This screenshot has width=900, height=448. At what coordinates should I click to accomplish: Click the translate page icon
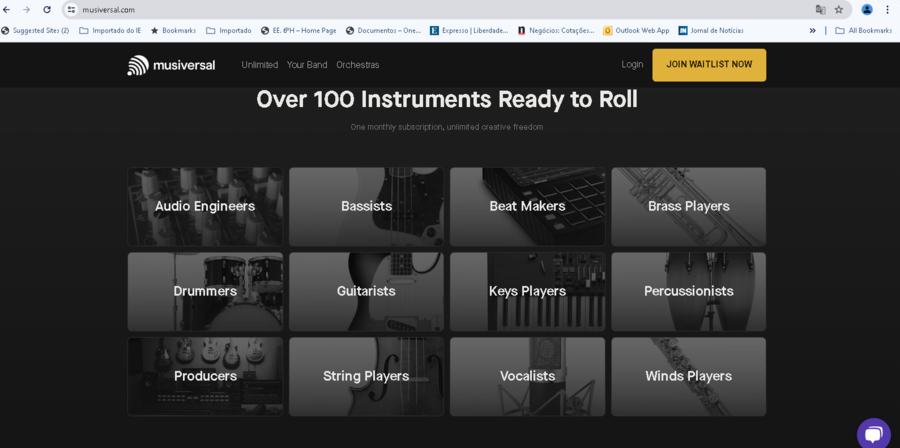point(820,10)
